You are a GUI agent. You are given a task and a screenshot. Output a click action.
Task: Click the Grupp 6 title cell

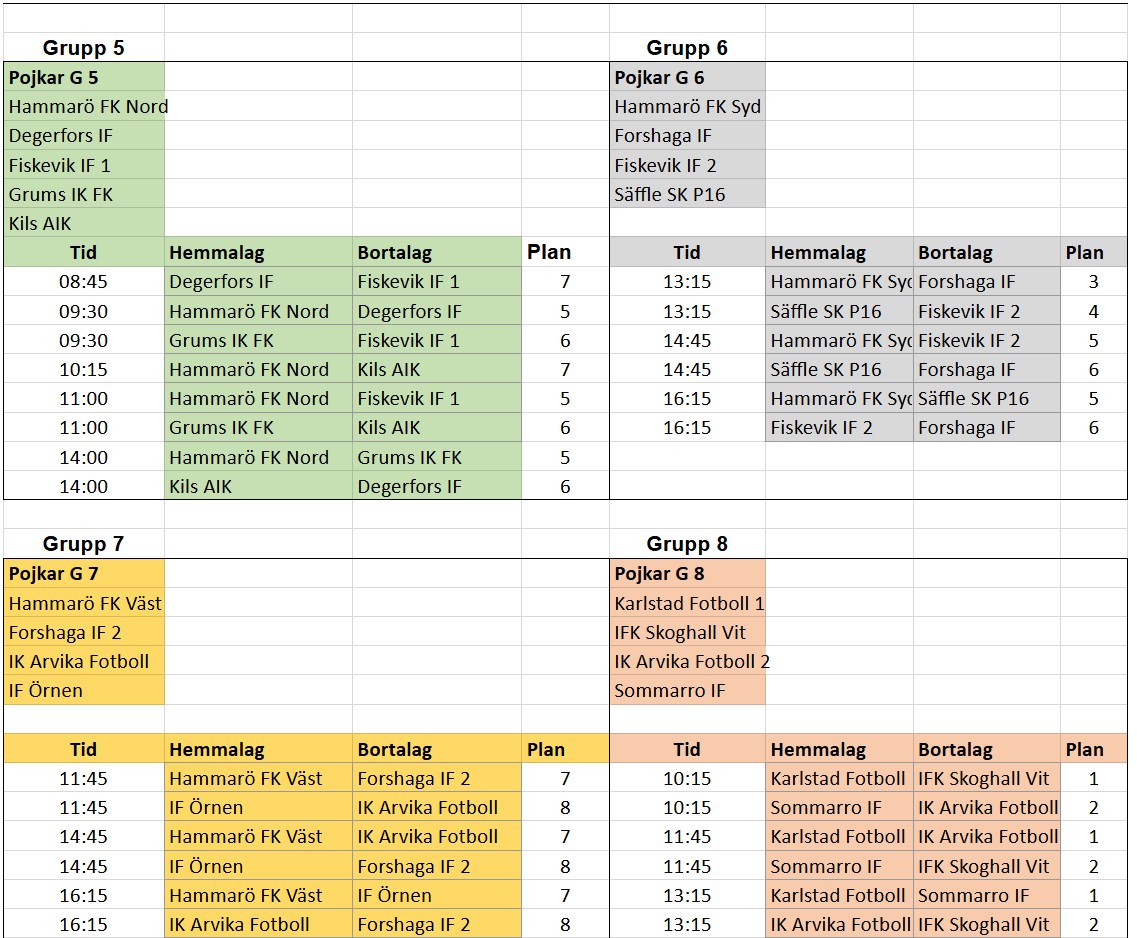(x=687, y=48)
